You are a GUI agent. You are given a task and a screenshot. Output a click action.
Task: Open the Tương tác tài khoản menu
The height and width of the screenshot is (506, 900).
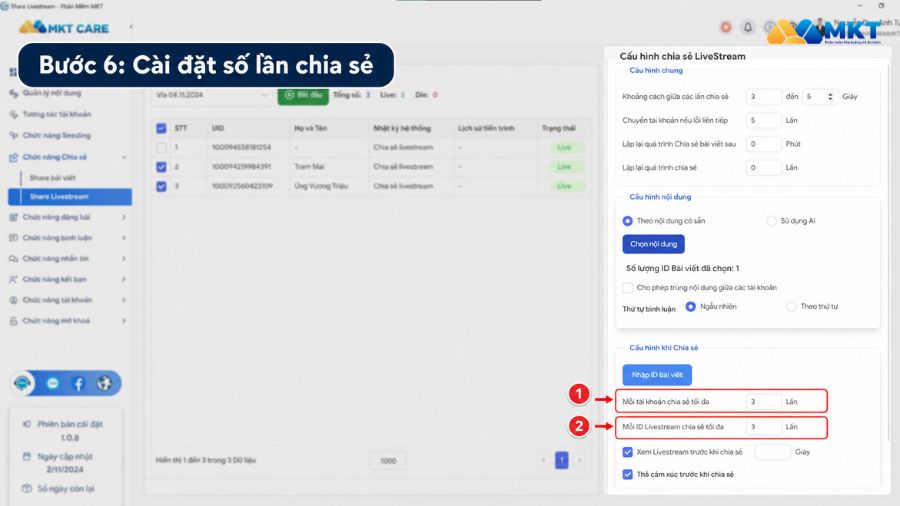pos(57,114)
